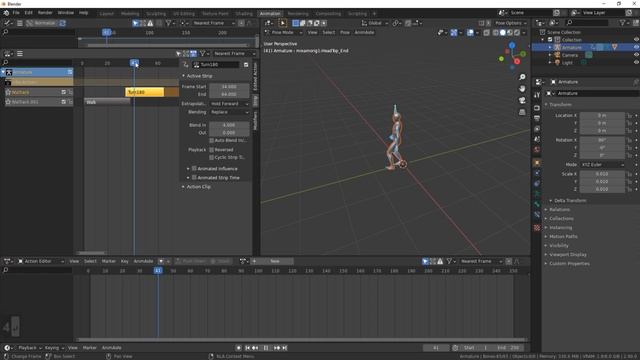Open the Tool properties tab icon
This screenshot has width=640, height=360.
point(537,95)
